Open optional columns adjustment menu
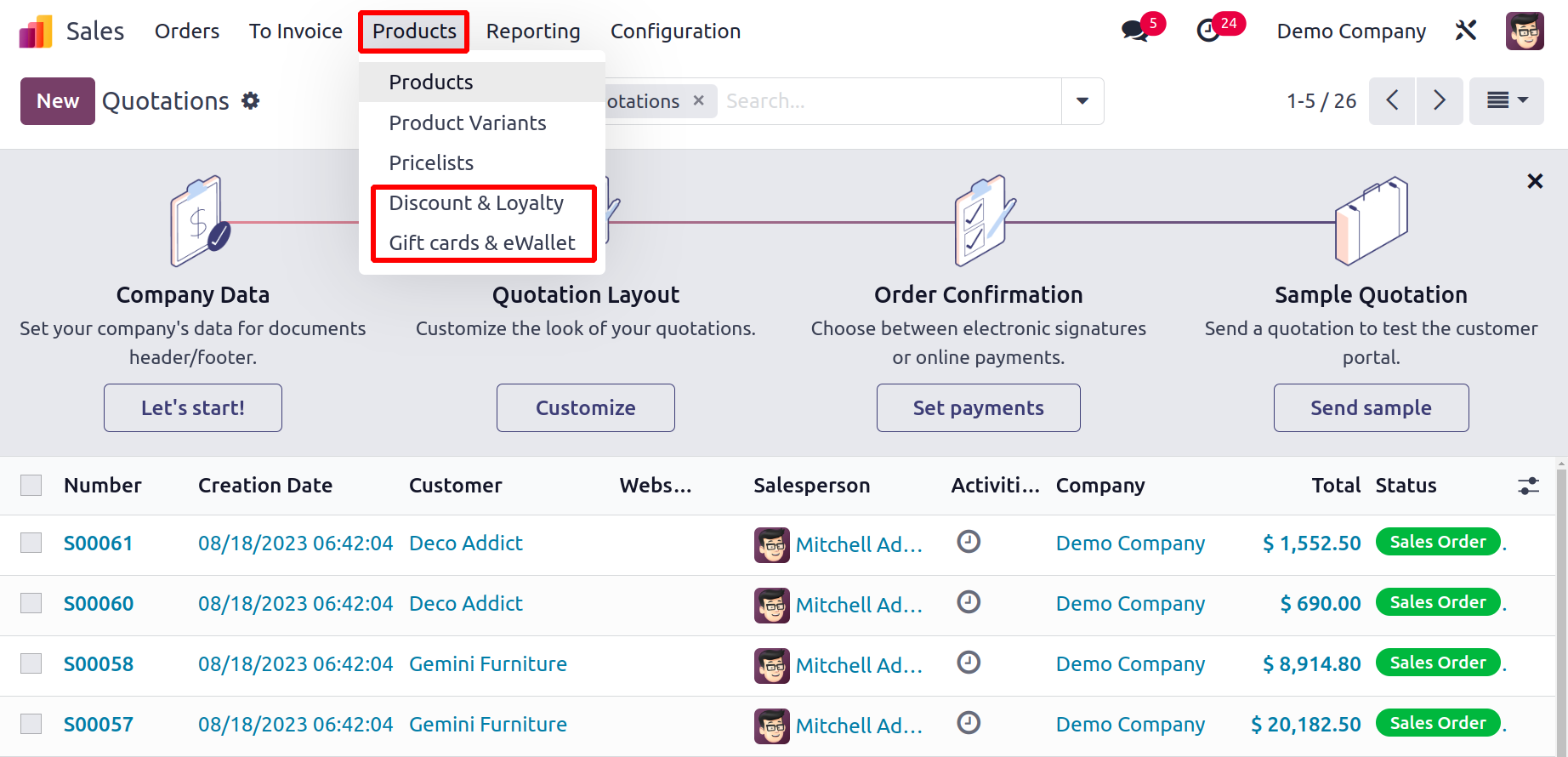1568x757 pixels. 1528,486
